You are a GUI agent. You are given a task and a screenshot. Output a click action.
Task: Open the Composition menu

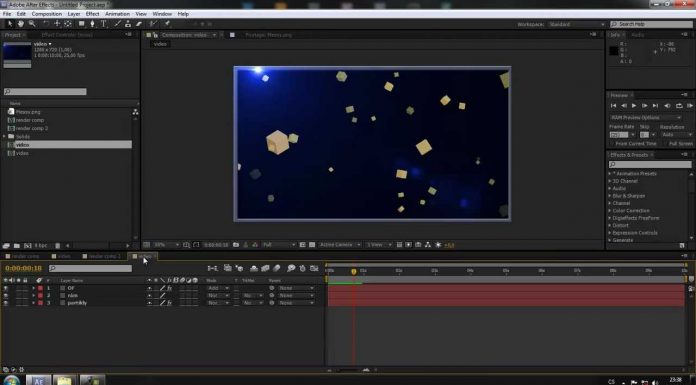[x=47, y=14]
